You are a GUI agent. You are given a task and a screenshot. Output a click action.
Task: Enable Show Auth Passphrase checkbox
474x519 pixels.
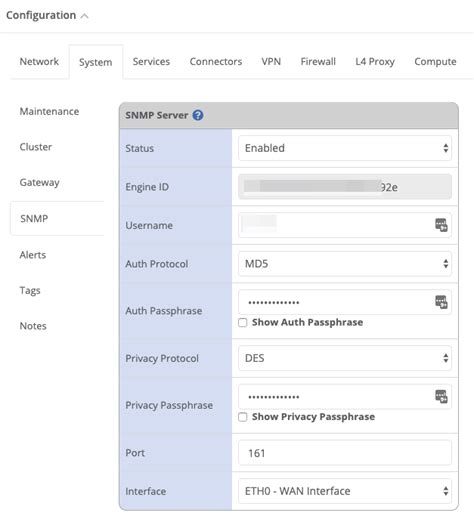(x=243, y=323)
